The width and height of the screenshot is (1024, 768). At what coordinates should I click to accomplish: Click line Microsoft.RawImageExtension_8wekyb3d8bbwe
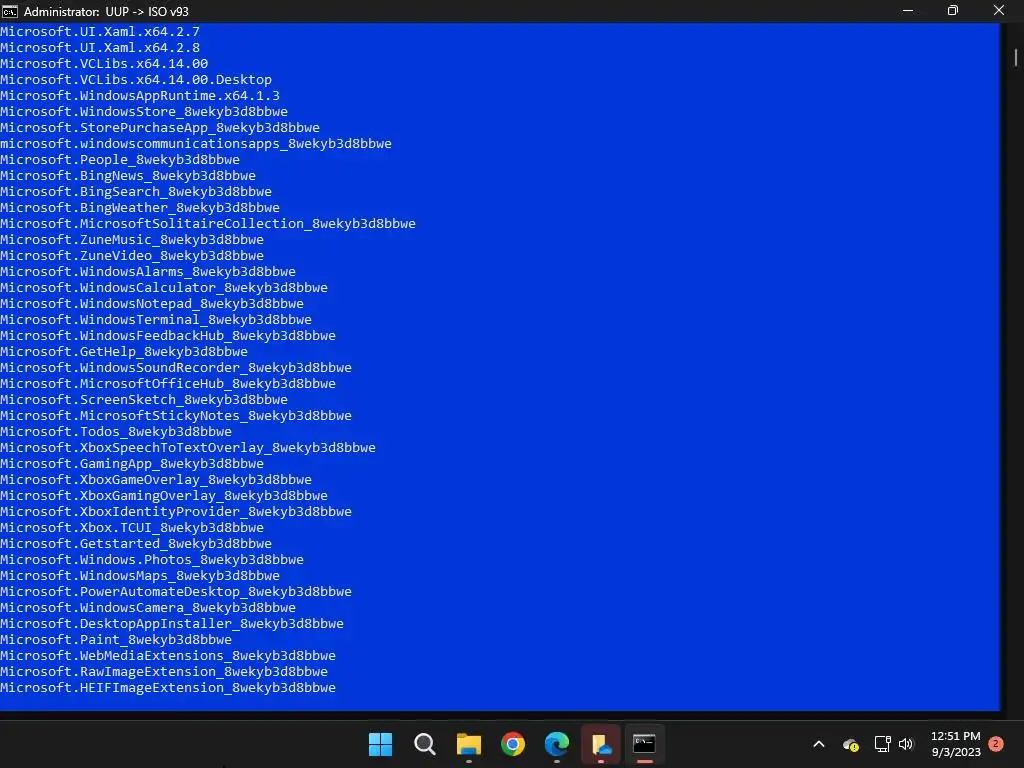pyautogui.click(x=164, y=671)
